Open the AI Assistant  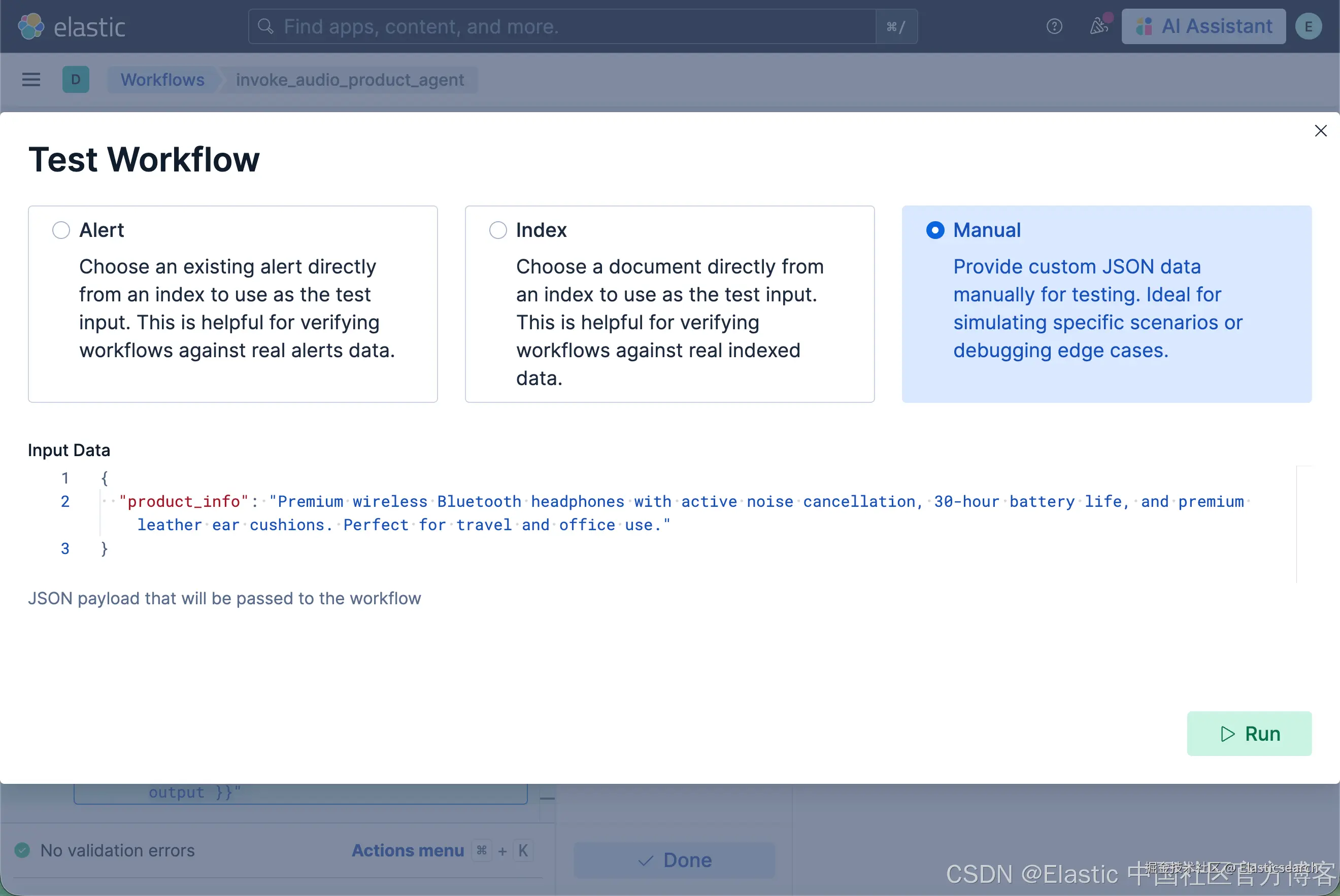click(x=1203, y=26)
